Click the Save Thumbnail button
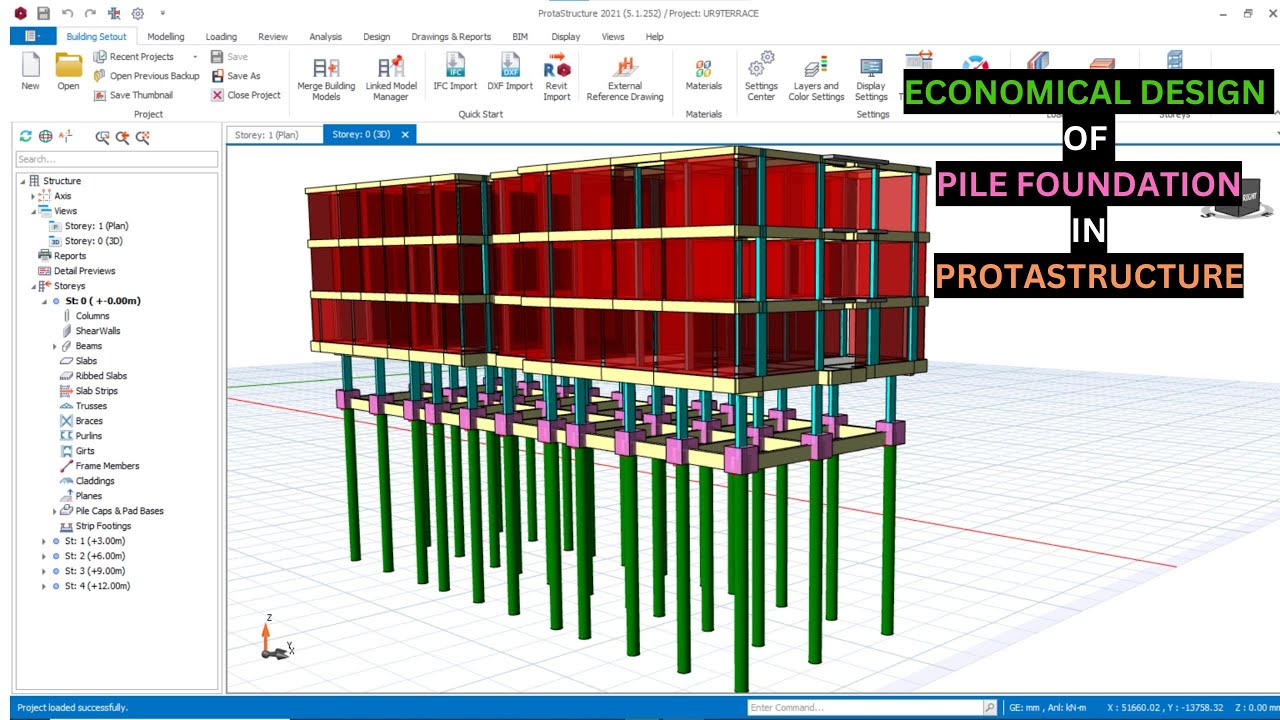This screenshot has height=720, width=1280. pyautogui.click(x=133, y=95)
